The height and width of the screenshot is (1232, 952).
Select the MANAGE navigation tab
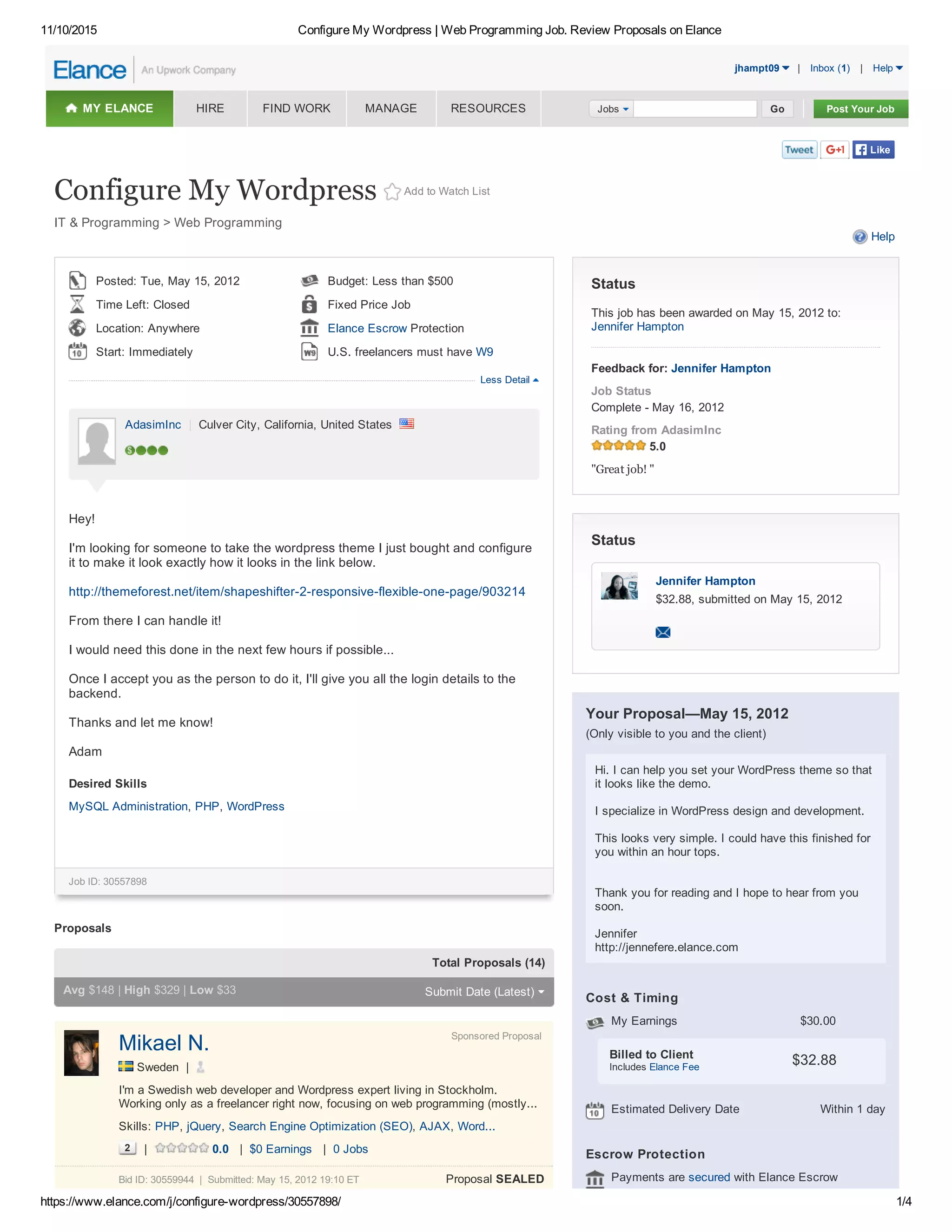(390, 108)
